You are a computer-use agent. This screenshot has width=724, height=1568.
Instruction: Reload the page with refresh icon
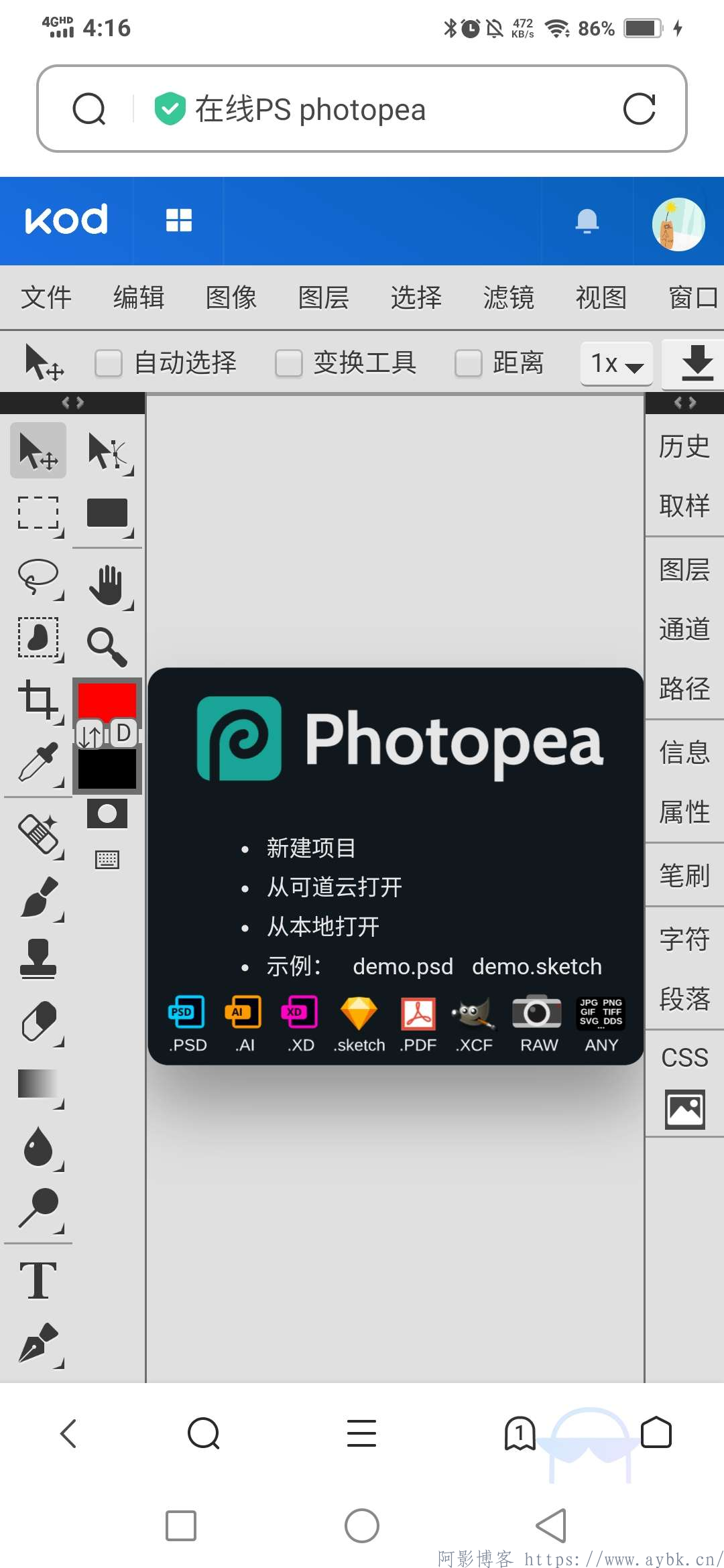[x=639, y=109]
